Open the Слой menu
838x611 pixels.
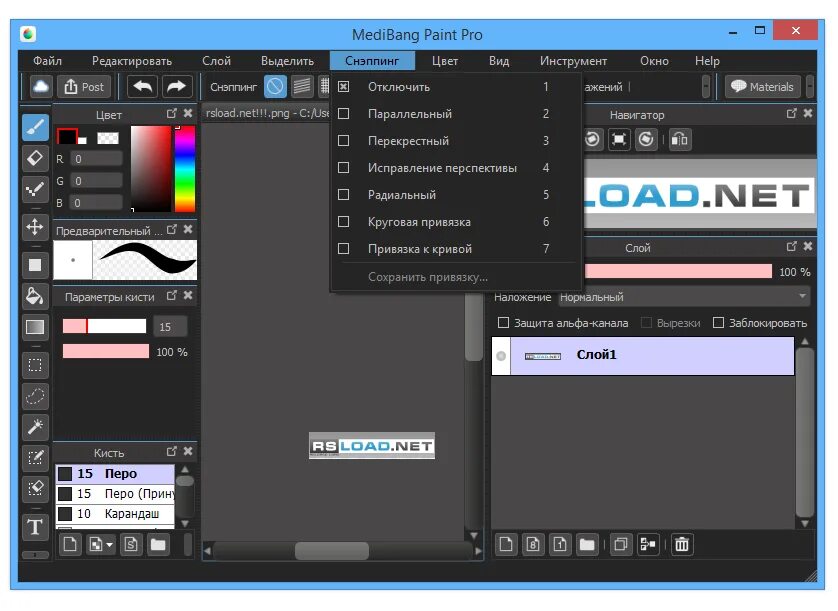(x=216, y=61)
